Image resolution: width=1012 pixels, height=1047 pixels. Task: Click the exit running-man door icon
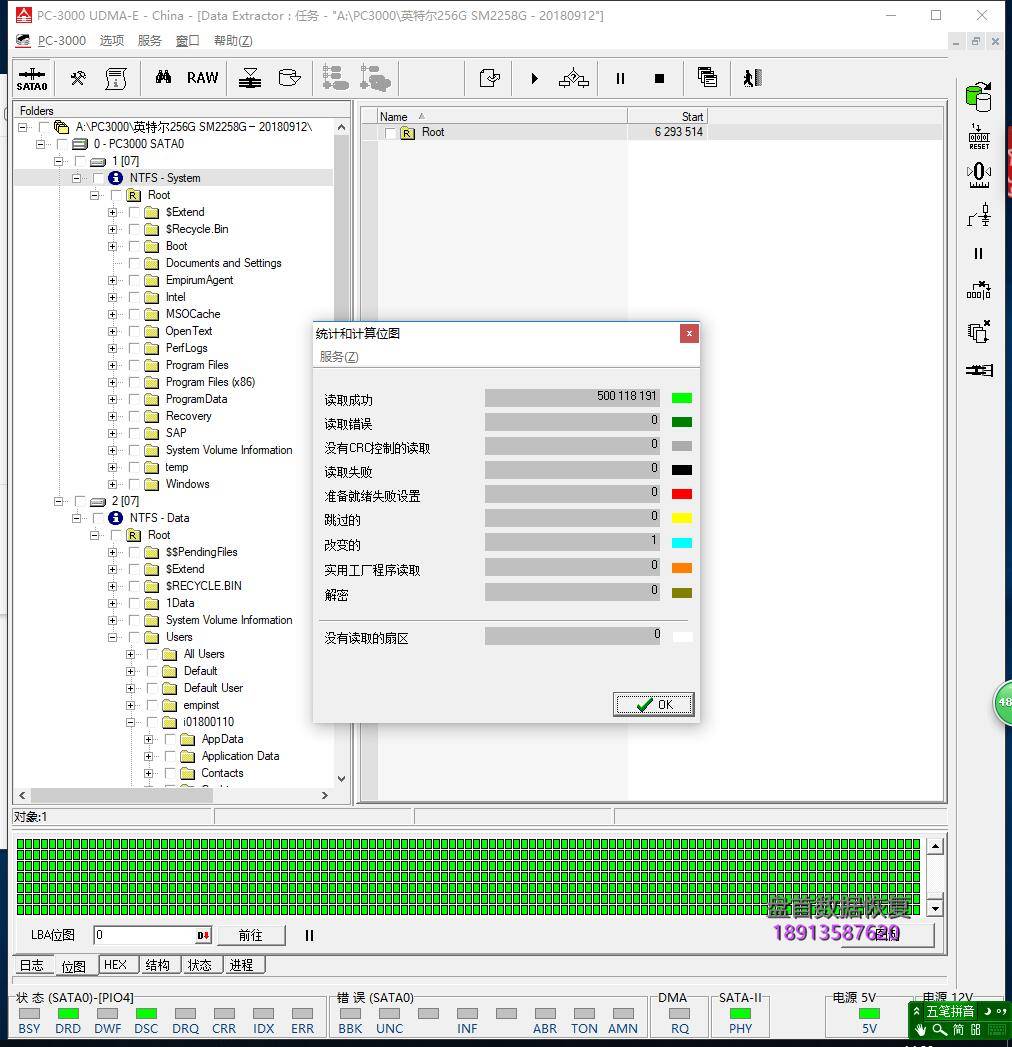pyautogui.click(x=752, y=78)
